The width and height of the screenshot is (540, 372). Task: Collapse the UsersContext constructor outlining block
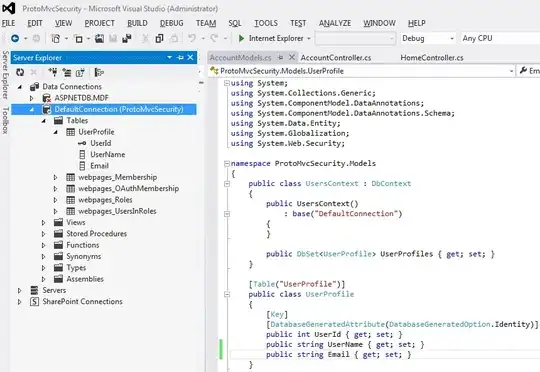[227, 214]
